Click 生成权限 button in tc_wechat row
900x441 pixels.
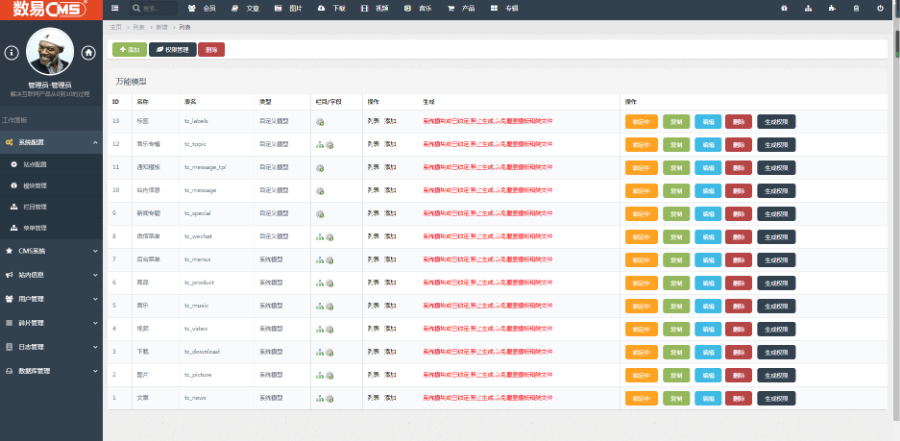pyautogui.click(x=776, y=237)
